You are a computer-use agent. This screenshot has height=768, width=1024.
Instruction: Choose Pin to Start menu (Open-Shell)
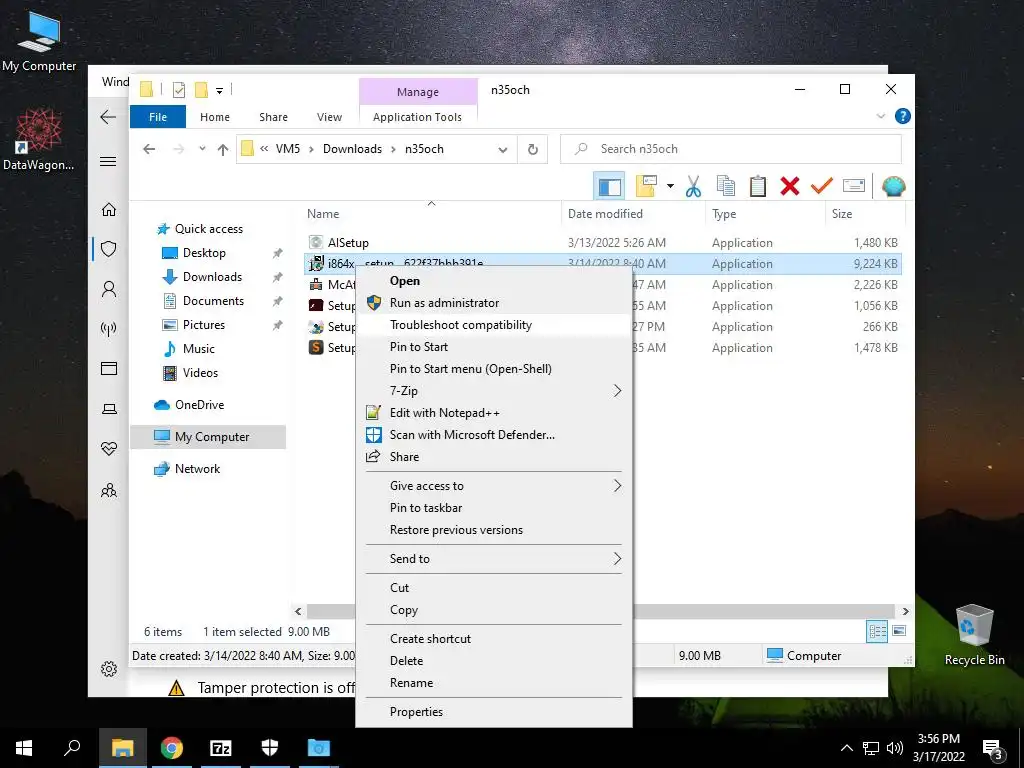tap(494, 369)
